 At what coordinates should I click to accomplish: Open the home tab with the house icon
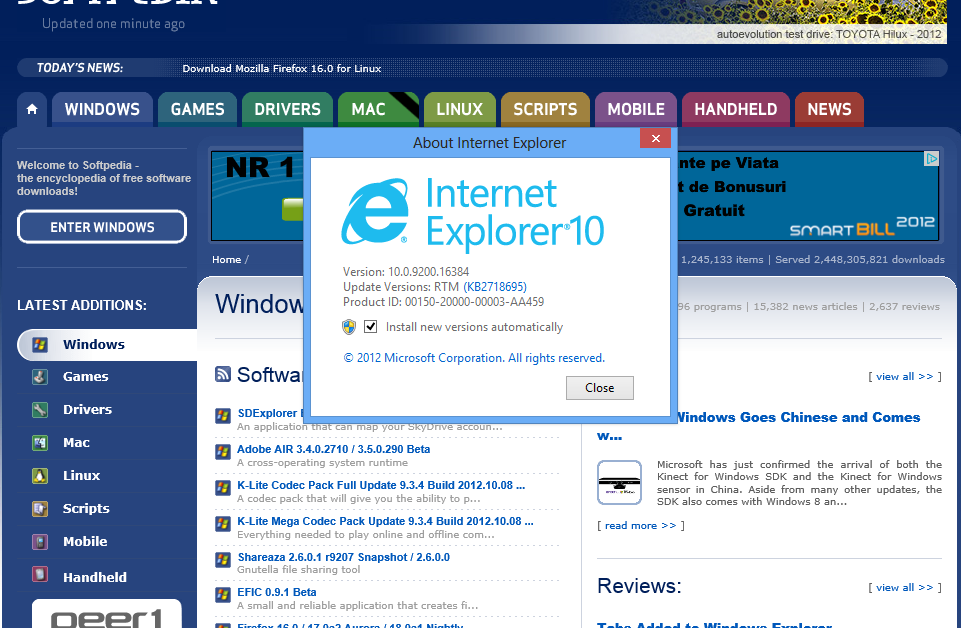(x=31, y=109)
